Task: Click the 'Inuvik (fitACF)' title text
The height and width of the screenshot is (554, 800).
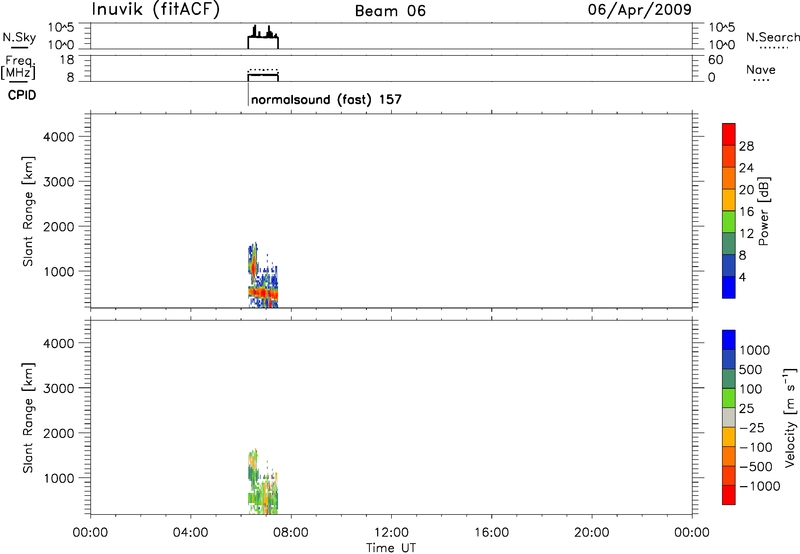Action: [156, 10]
